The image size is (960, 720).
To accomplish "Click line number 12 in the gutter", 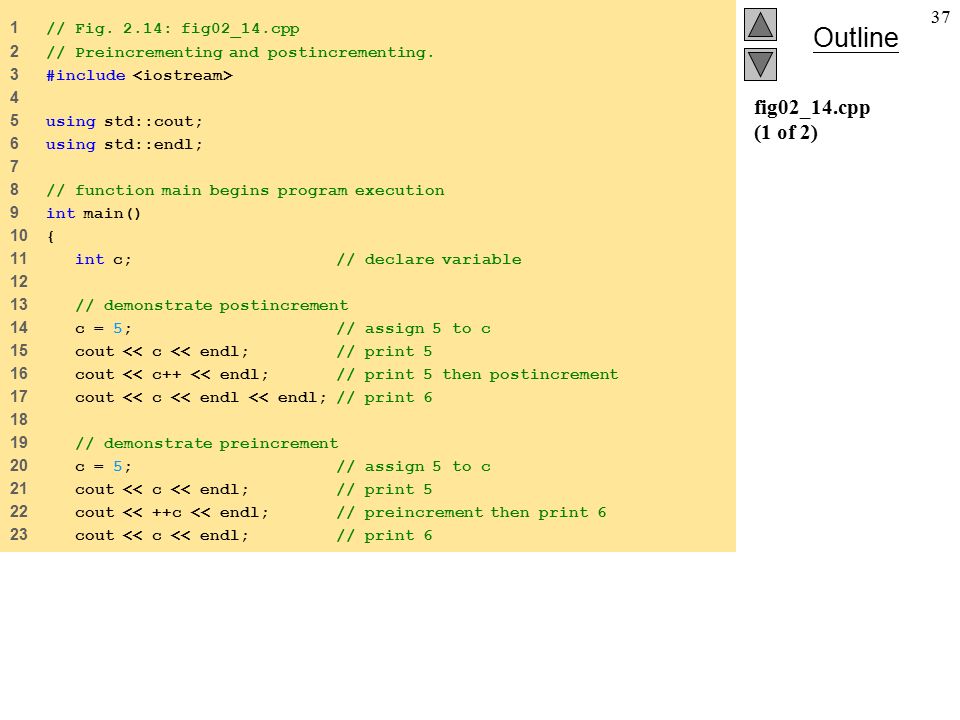I will coord(19,282).
